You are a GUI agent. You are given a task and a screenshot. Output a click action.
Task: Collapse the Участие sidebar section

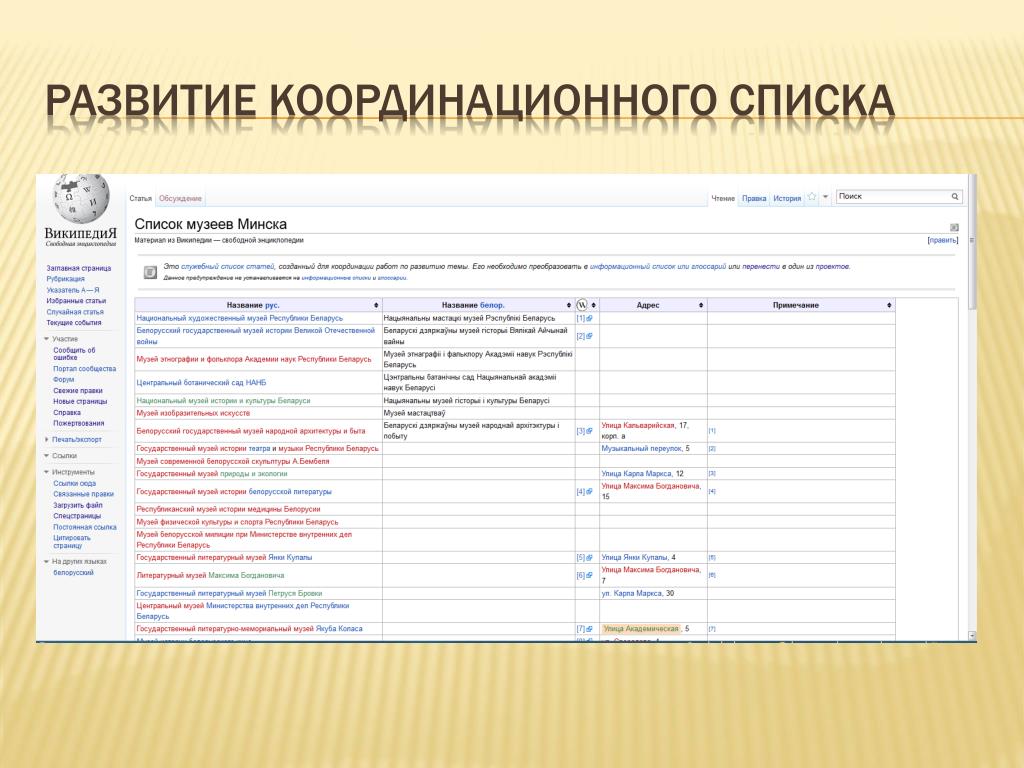coord(46,339)
